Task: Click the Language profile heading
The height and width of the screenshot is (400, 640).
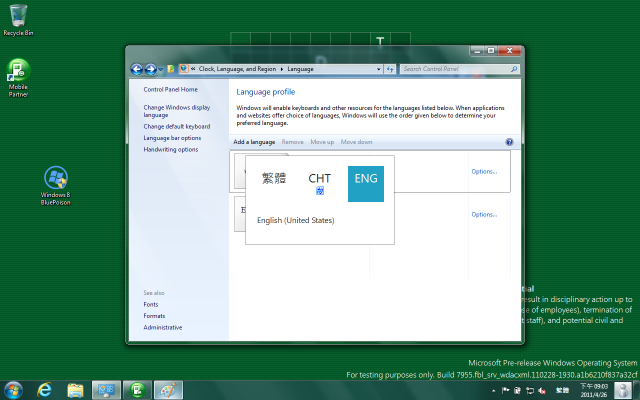Action: (x=266, y=92)
